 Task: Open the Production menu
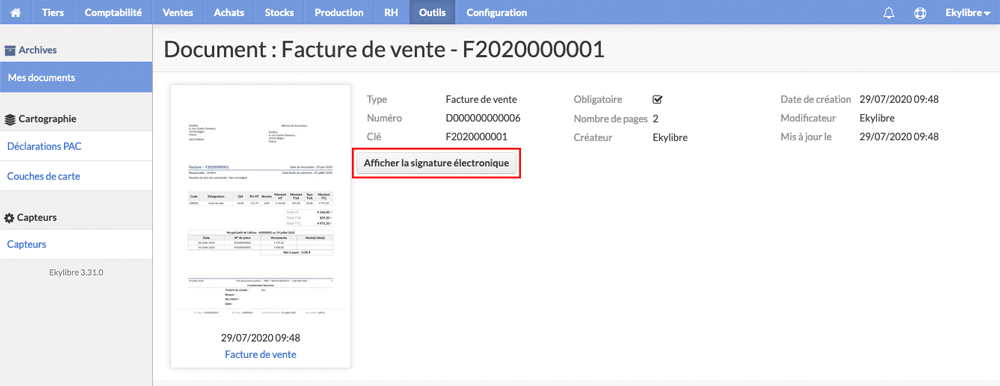coord(339,12)
